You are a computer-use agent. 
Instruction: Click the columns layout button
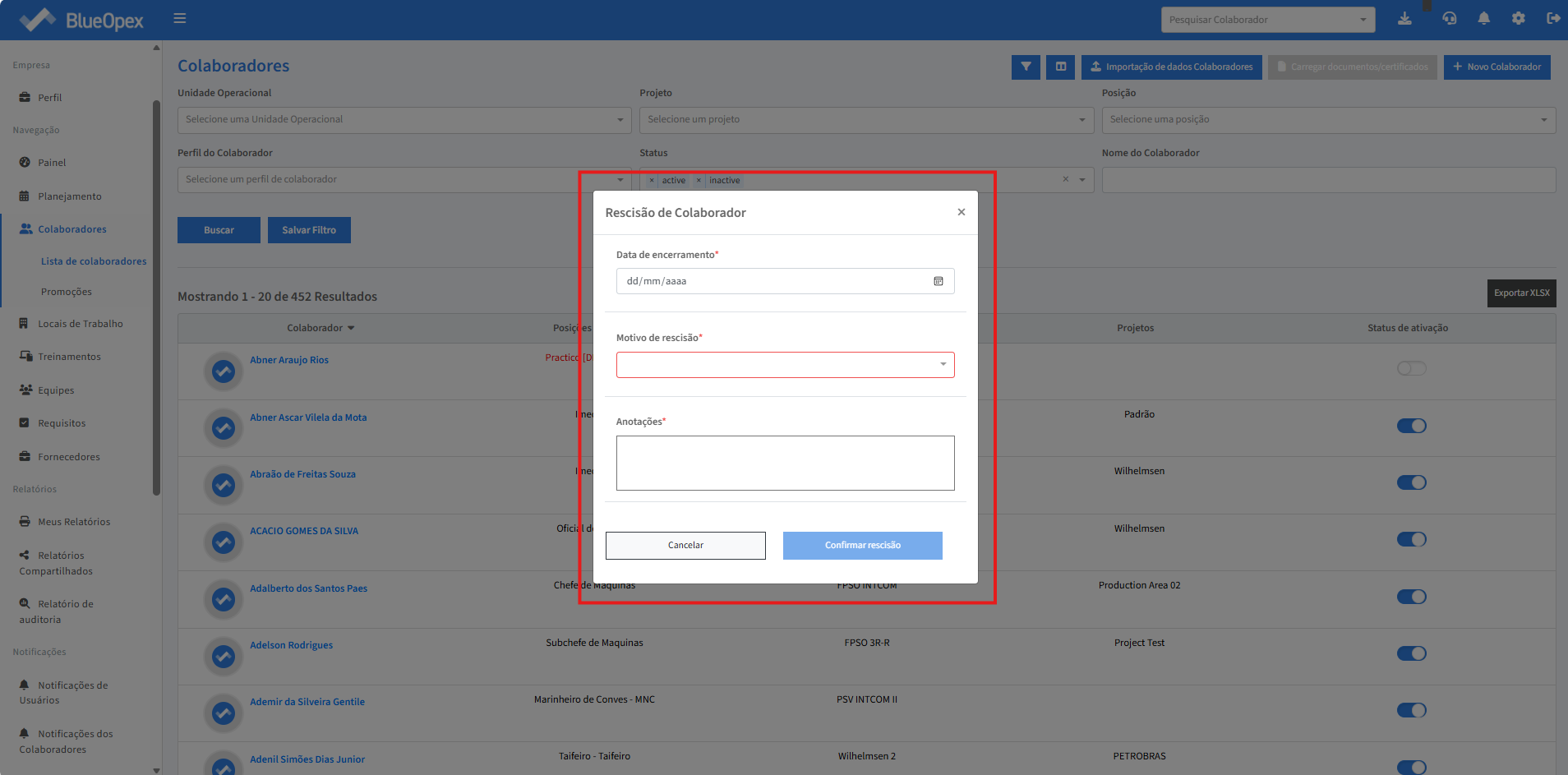[1061, 67]
